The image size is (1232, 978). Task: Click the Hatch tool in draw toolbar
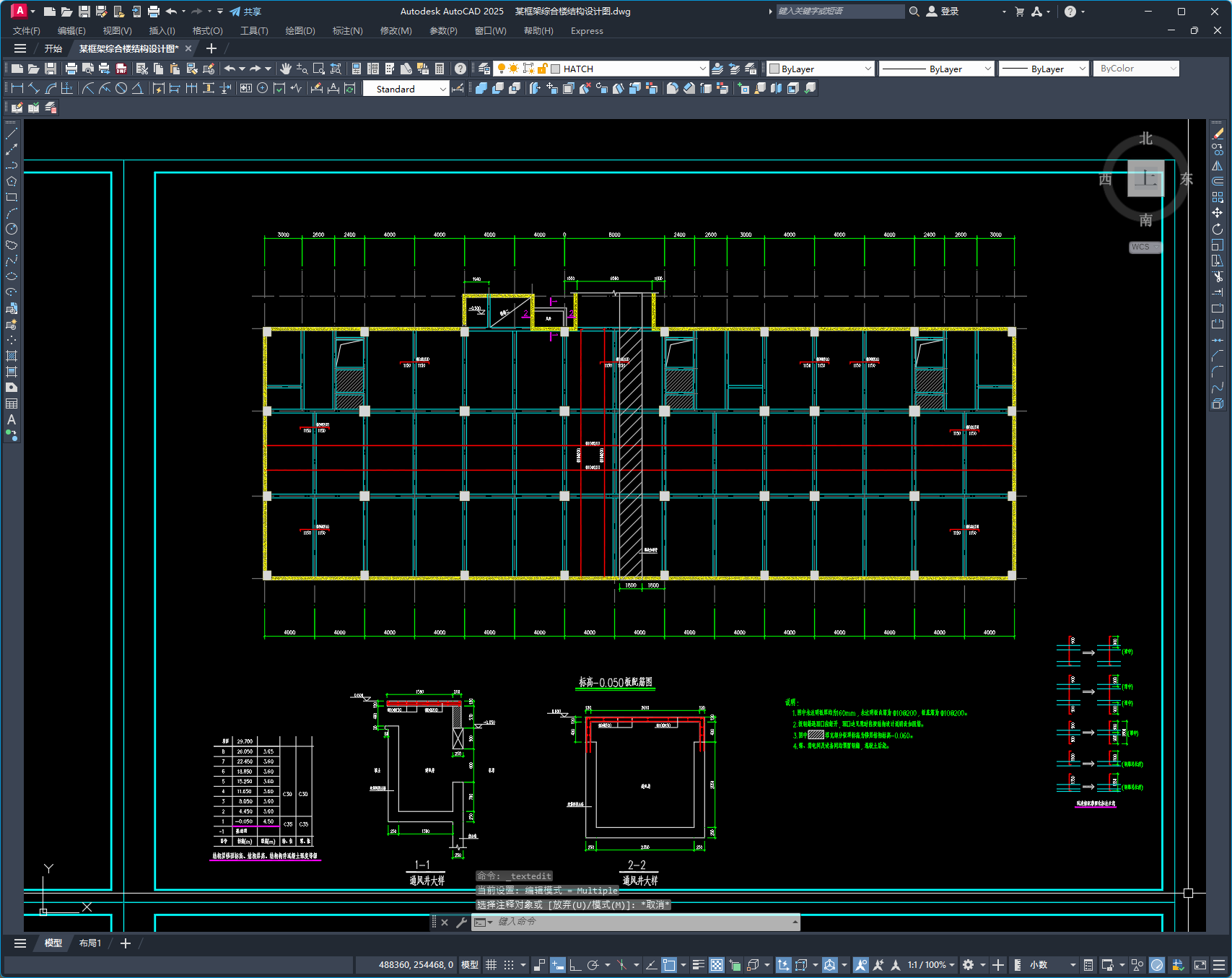[12, 356]
